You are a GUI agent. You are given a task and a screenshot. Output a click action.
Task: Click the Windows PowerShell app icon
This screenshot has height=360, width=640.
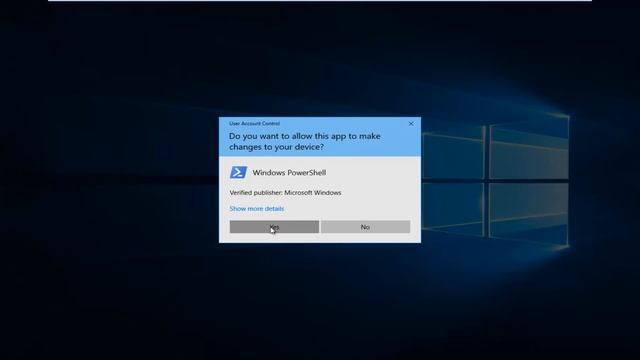coord(238,172)
